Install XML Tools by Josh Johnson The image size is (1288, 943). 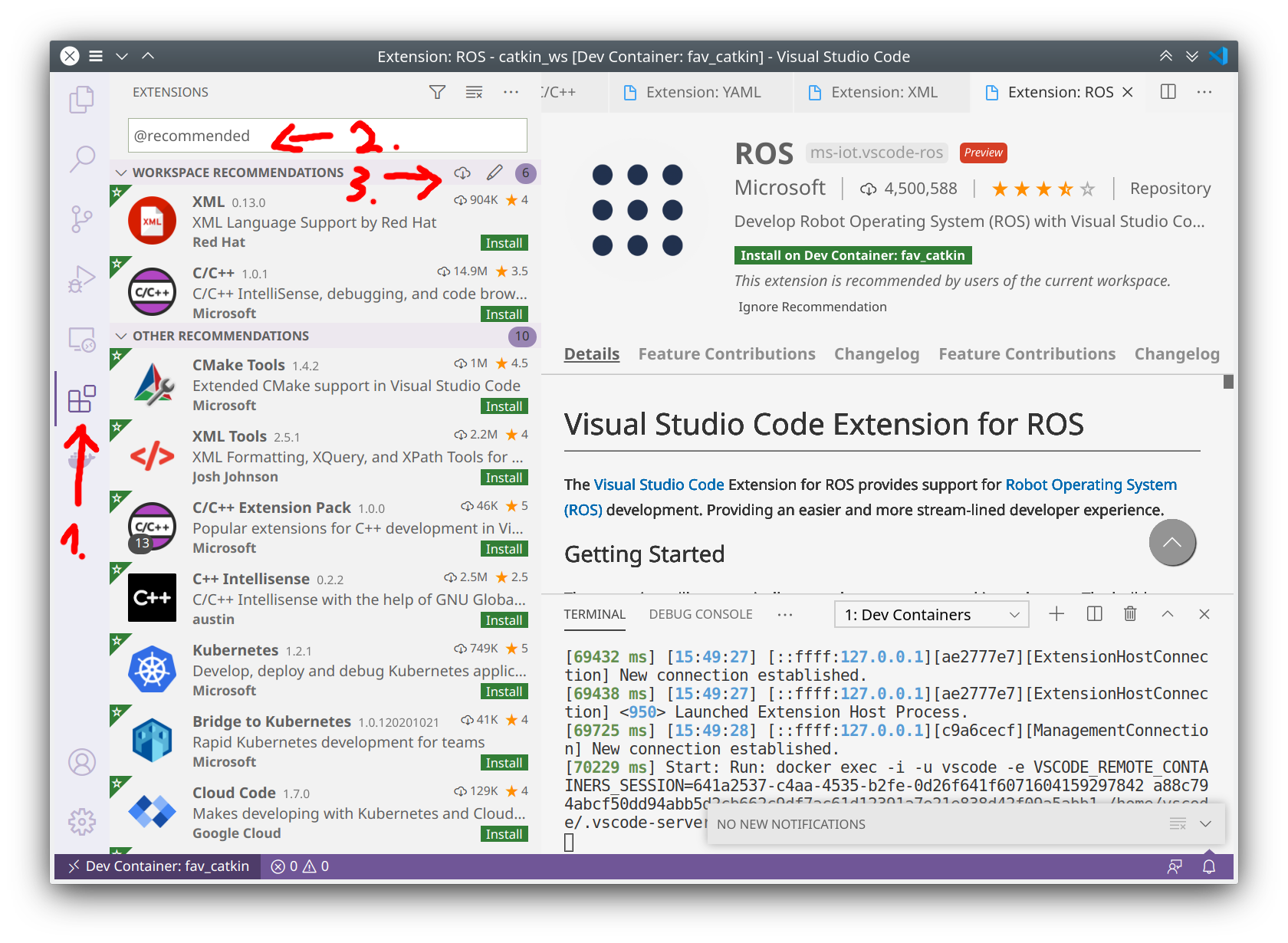504,478
